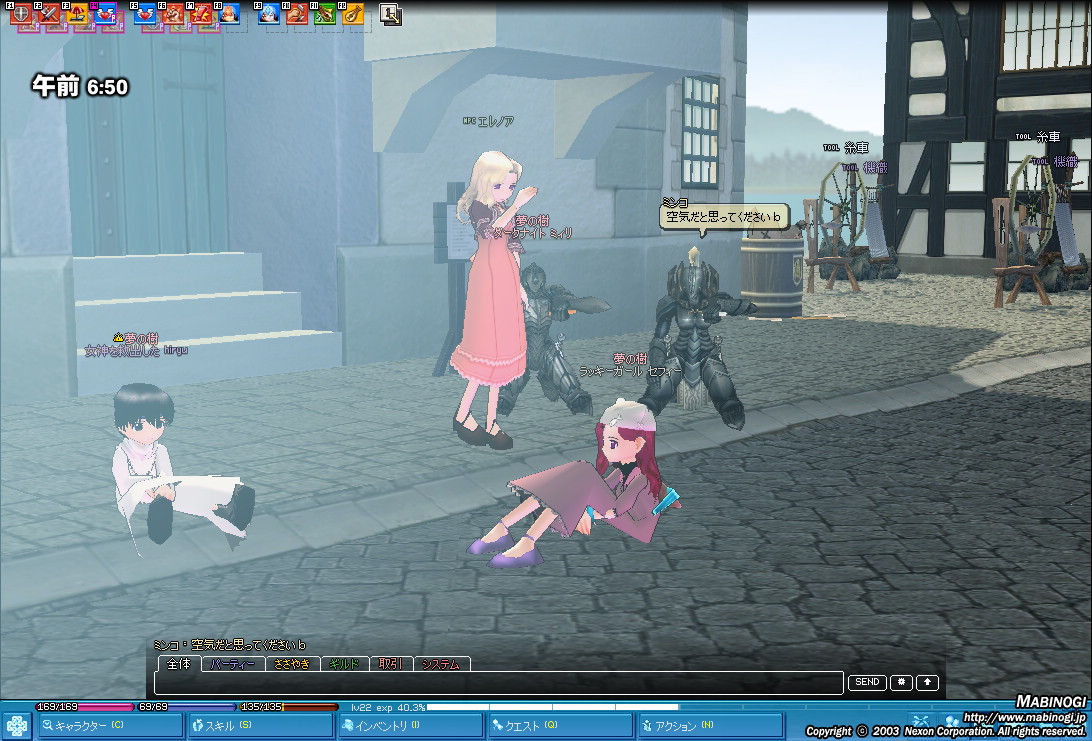The image size is (1092, 741).
Task: Open the main menu knot icon
Action: point(17,725)
